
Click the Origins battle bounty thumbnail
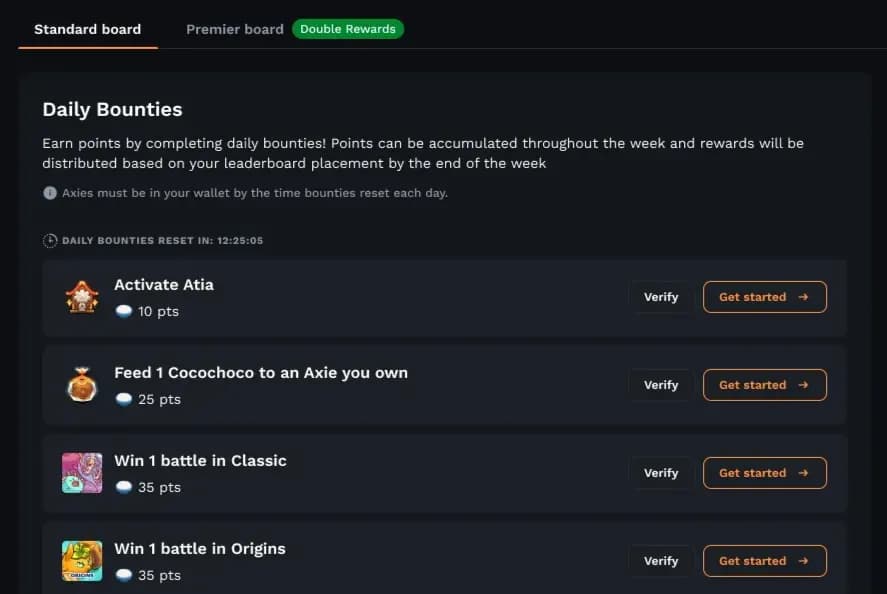pyautogui.click(x=82, y=561)
